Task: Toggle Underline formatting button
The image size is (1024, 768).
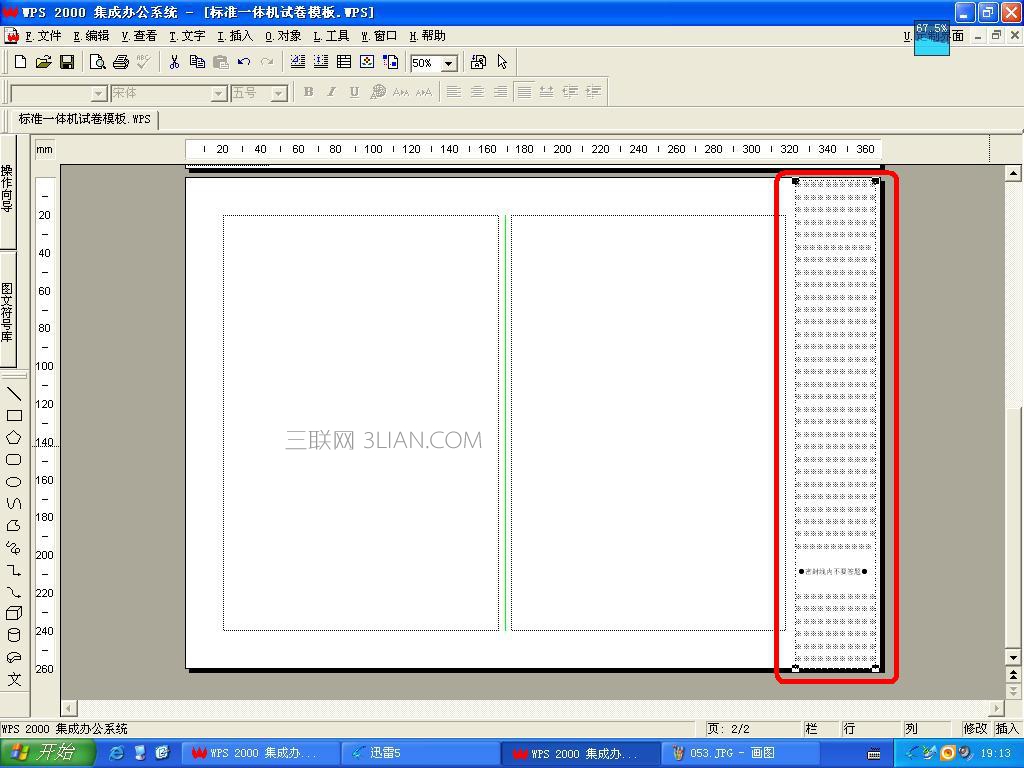Action: pos(354,92)
